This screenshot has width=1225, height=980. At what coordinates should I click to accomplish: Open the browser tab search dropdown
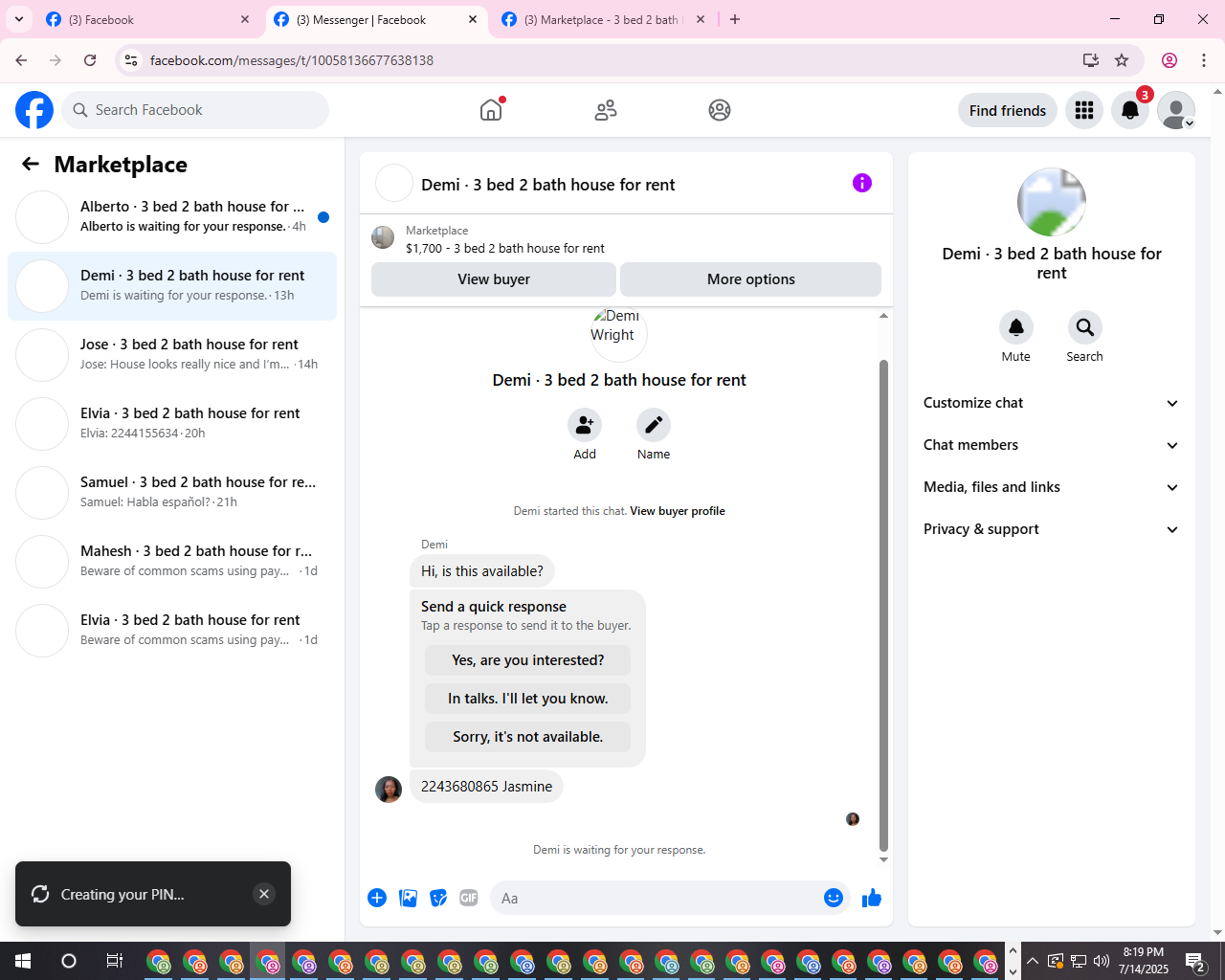tap(19, 19)
